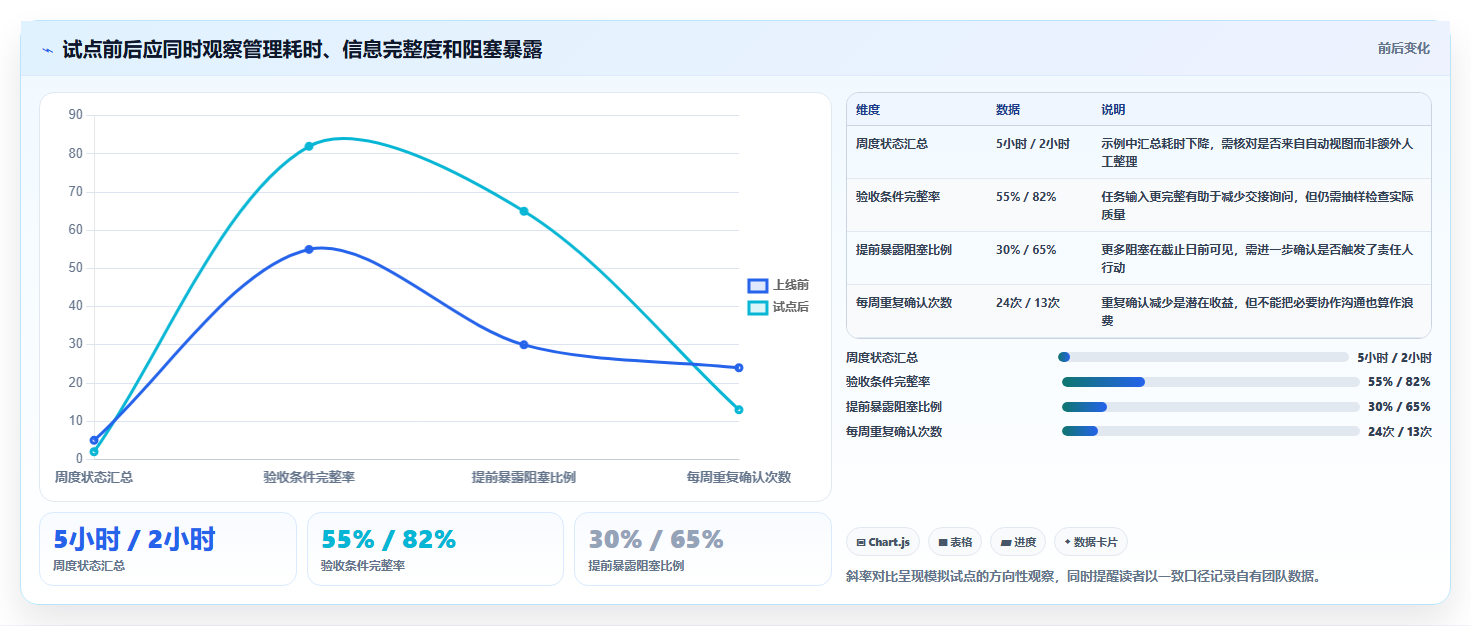The image size is (1471, 626).
Task: Click the 验收条件完整率 progress bar
Action: click(1211, 382)
